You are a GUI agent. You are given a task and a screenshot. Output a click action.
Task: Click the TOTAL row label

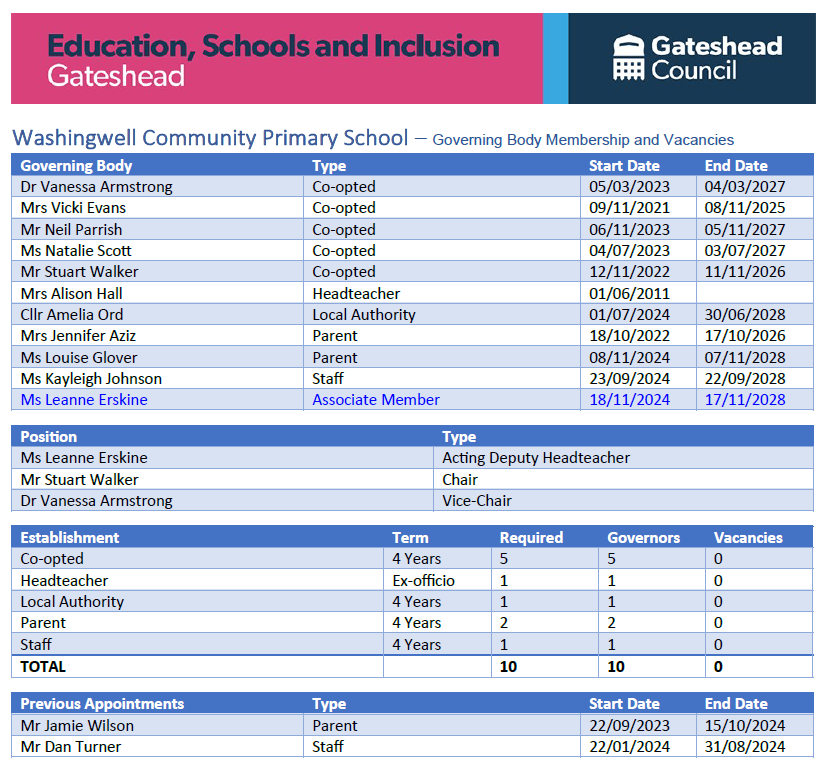(43, 667)
